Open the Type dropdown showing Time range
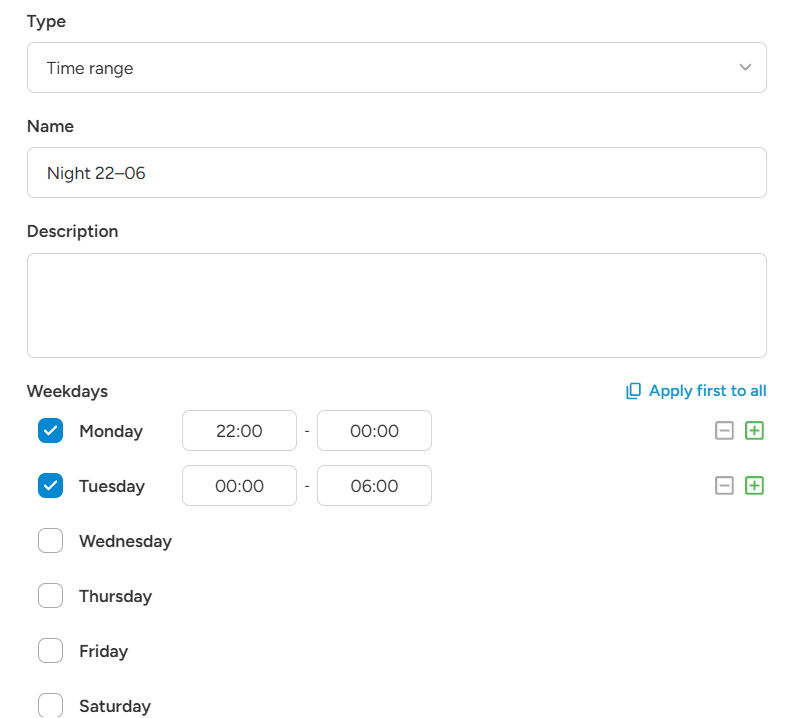 (396, 68)
